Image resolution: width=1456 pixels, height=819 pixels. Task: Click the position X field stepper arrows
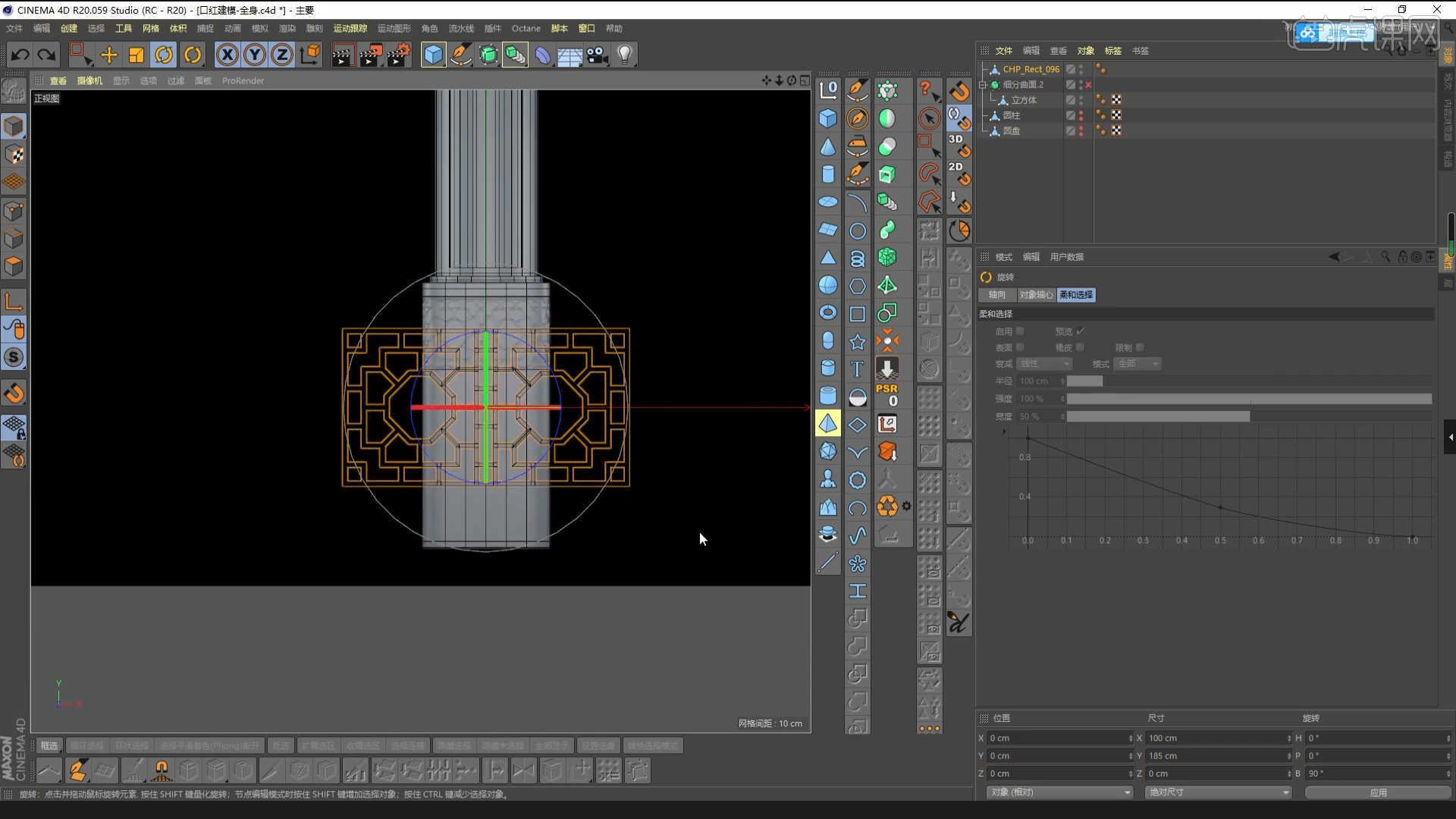tap(1131, 739)
